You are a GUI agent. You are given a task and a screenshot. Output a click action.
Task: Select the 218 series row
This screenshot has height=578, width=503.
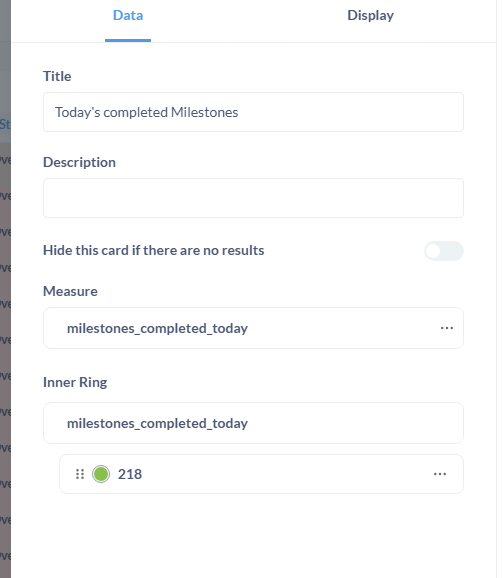tap(261, 474)
